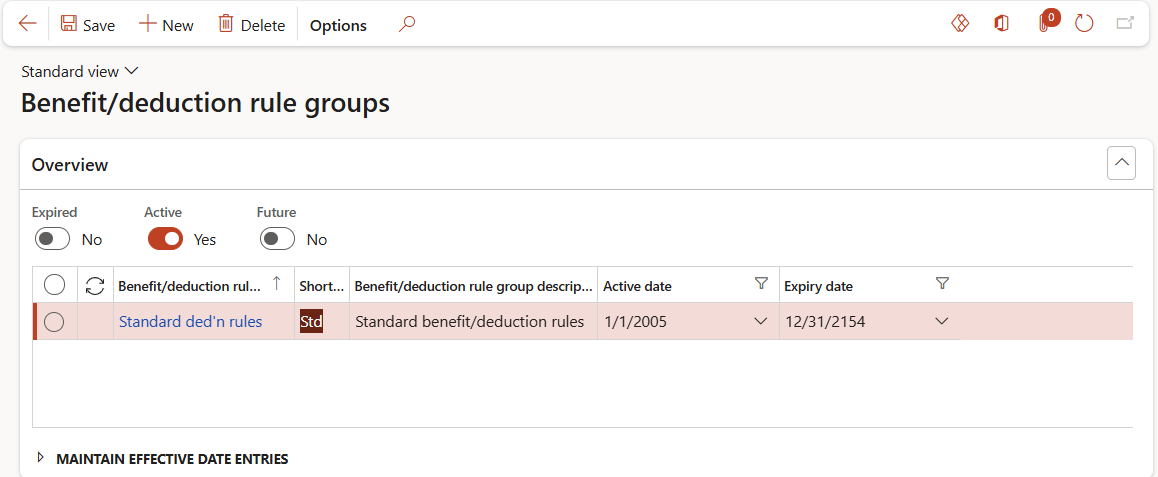Click the grid refresh column icon
This screenshot has height=477, width=1158.
(95, 285)
